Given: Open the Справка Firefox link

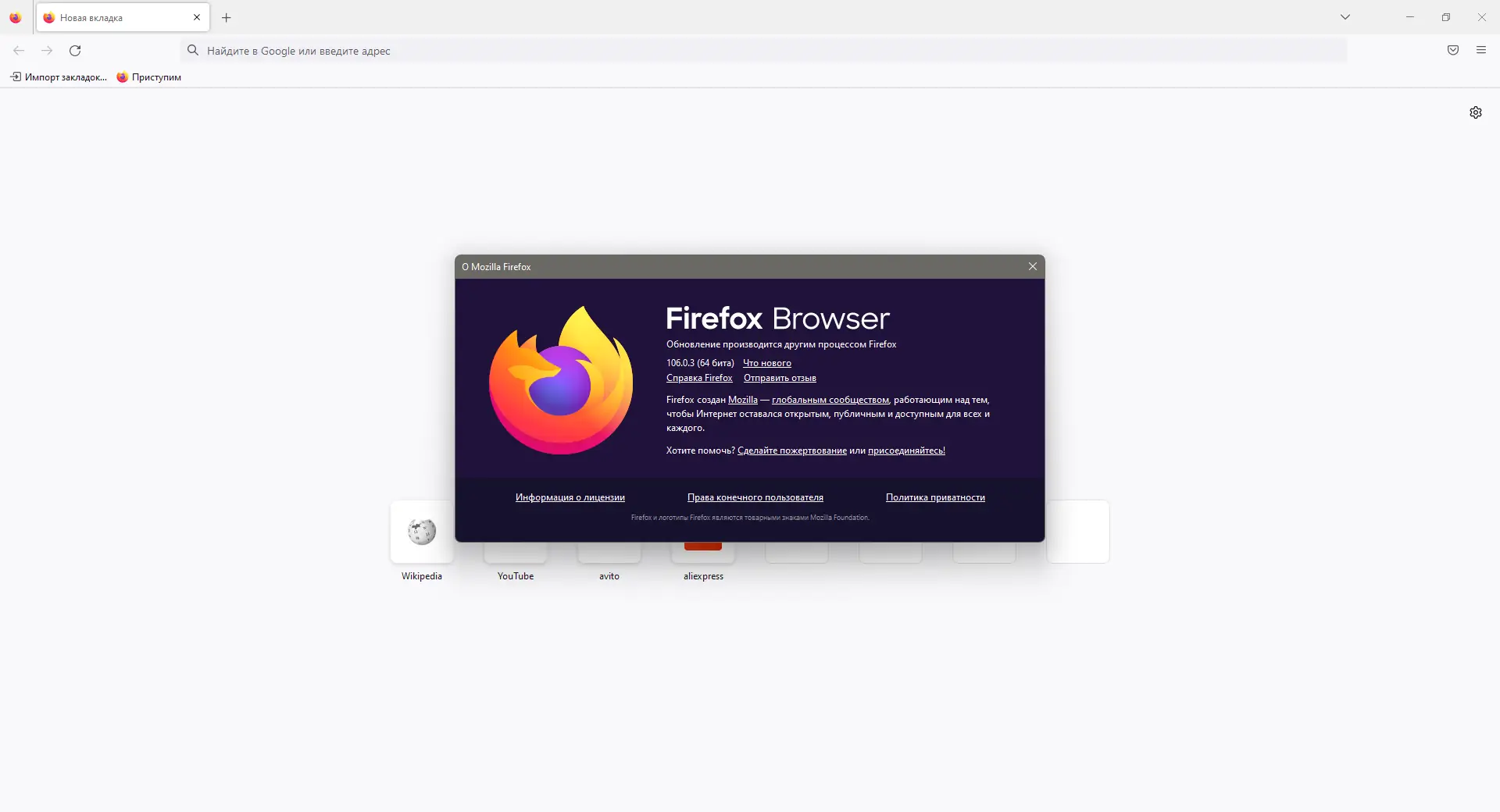Looking at the screenshot, I should click(699, 378).
